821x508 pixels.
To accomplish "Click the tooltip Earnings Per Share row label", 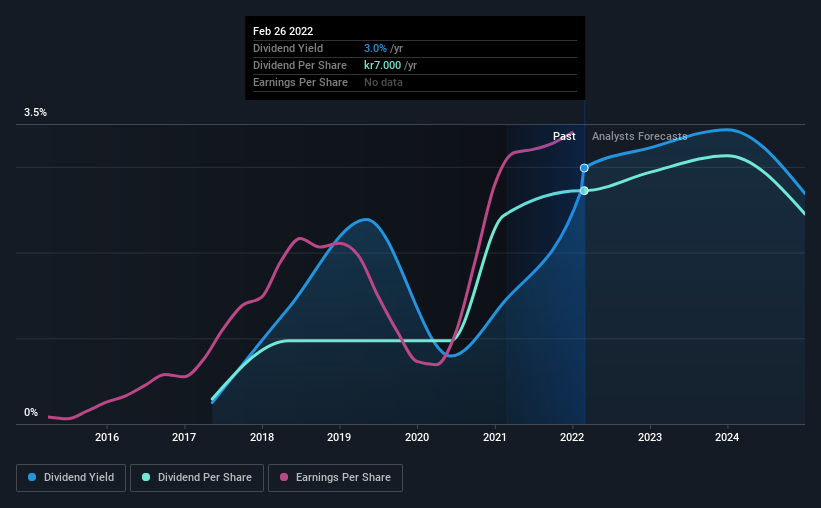I will click(x=301, y=82).
